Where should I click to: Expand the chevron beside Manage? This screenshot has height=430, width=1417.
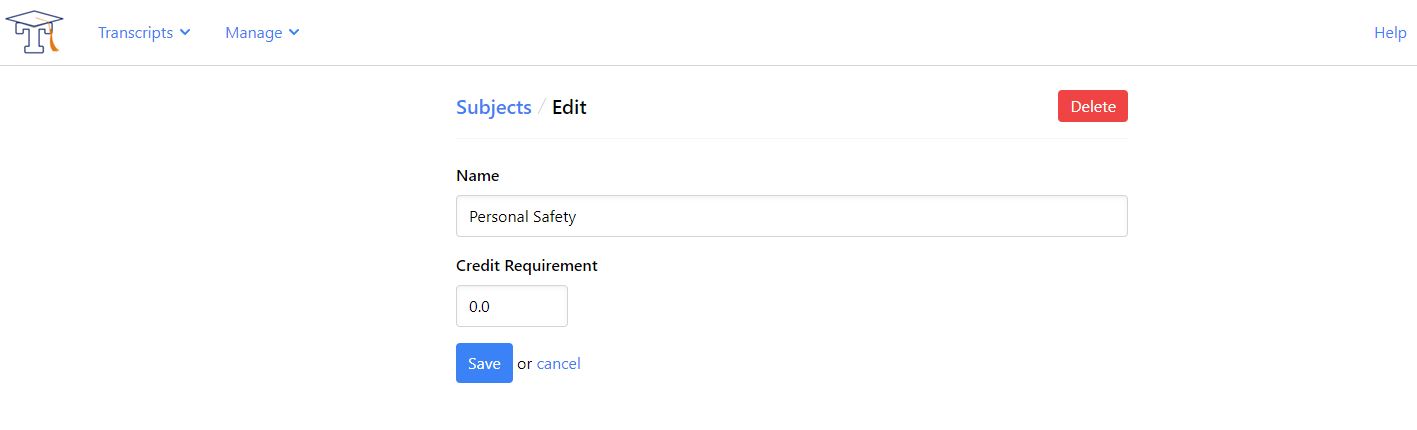[294, 33]
